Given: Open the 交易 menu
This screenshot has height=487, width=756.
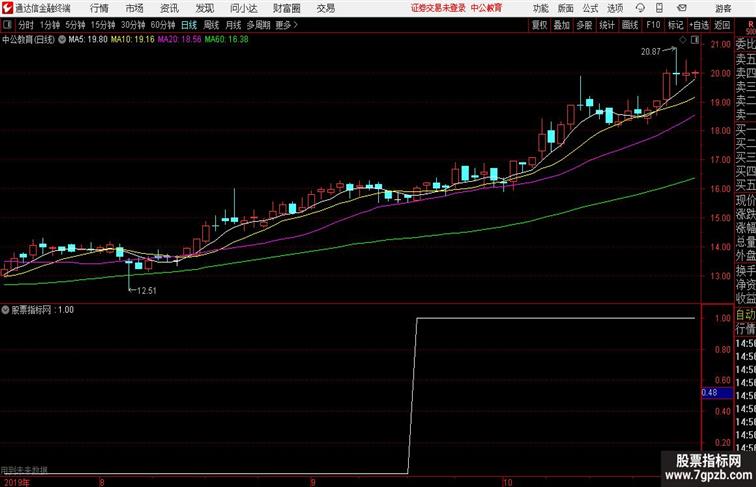Looking at the screenshot, I should [x=325, y=8].
